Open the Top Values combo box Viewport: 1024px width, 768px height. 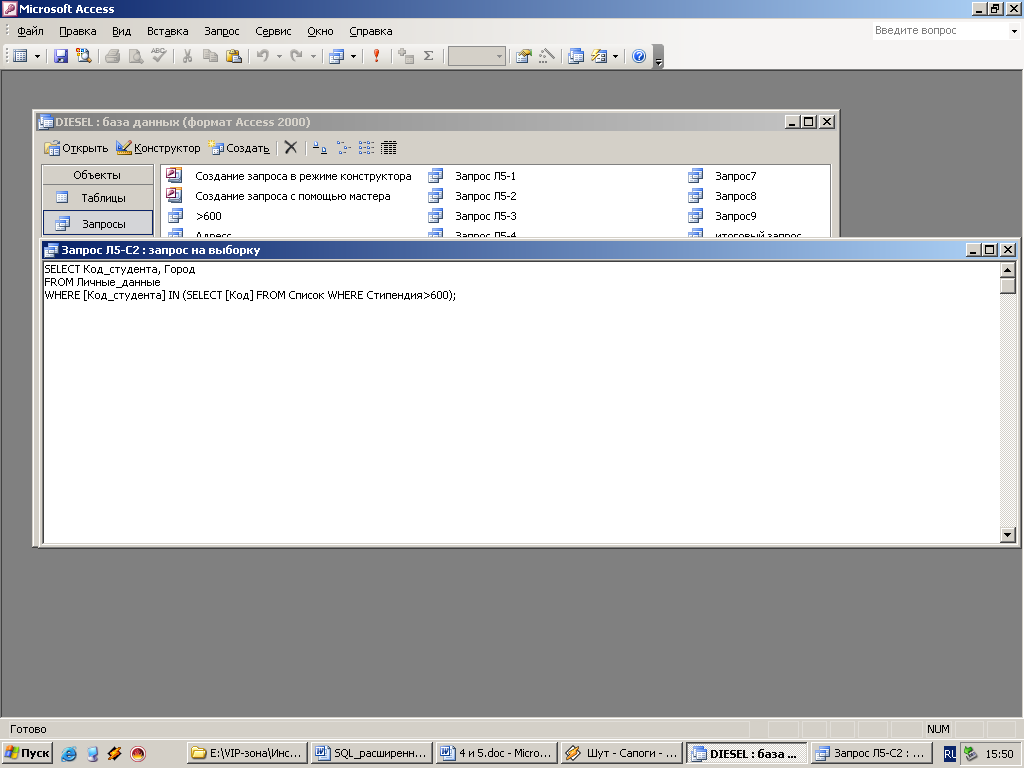coord(477,56)
